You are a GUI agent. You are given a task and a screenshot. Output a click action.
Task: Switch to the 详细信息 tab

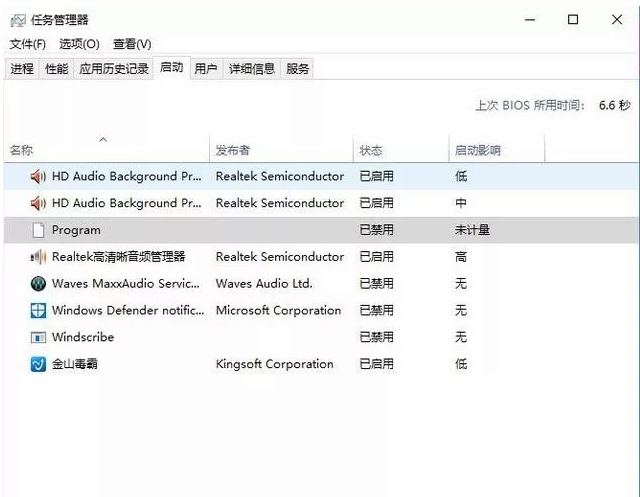[252, 69]
